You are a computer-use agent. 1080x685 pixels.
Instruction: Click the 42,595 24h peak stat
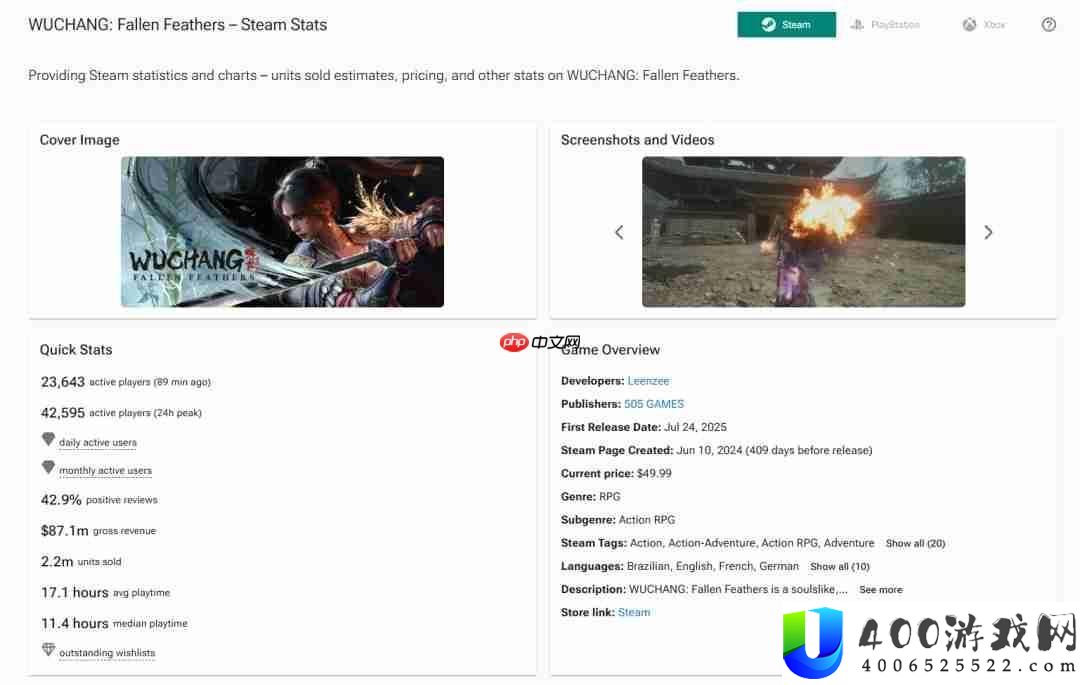point(121,412)
